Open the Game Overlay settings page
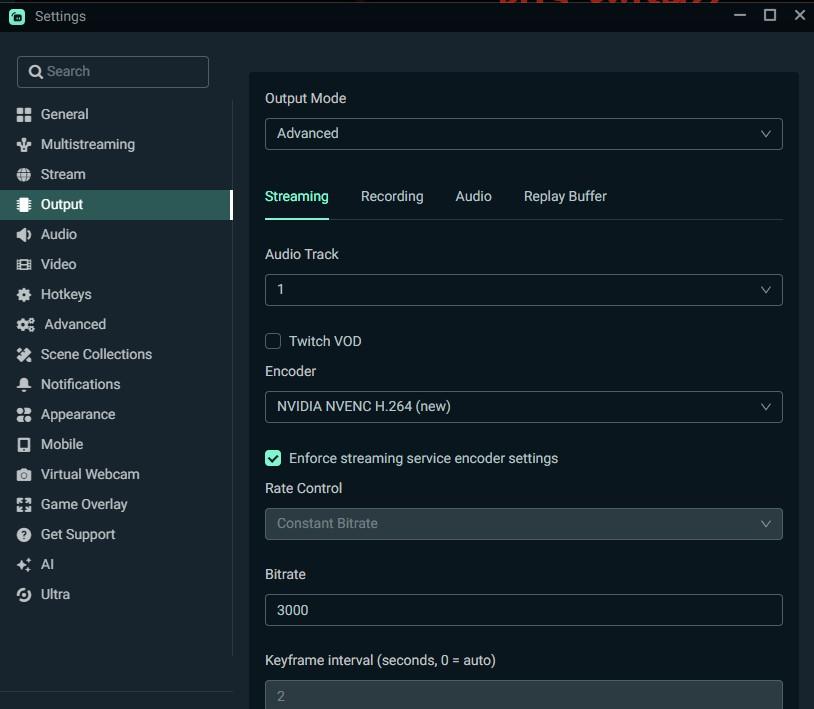 click(84, 505)
